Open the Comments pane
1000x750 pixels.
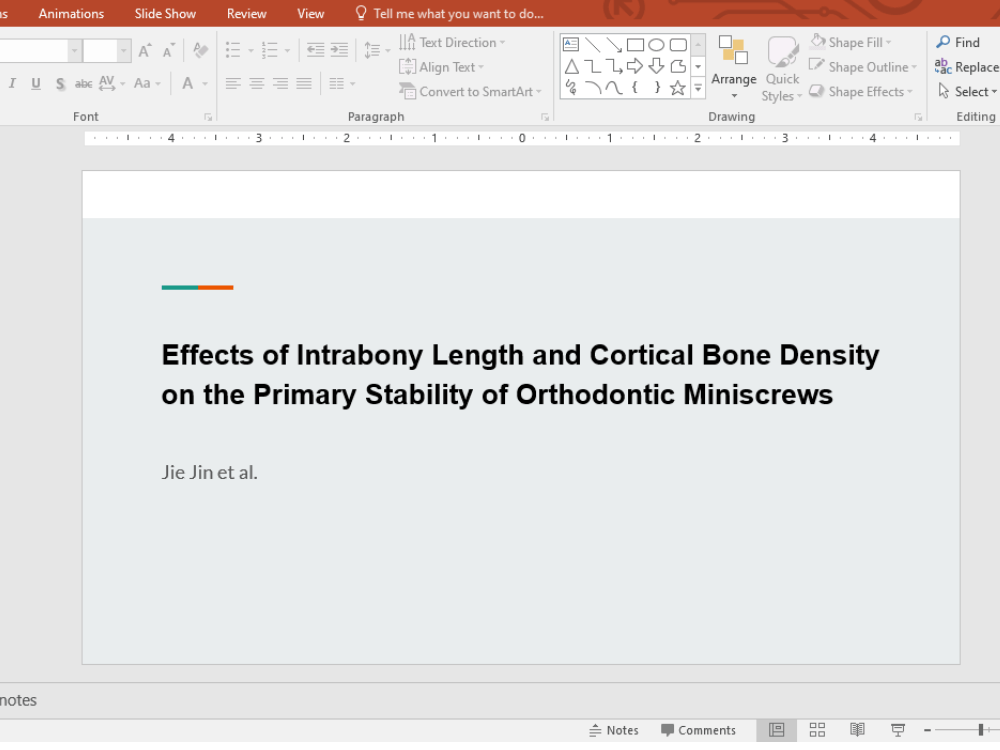click(x=699, y=730)
